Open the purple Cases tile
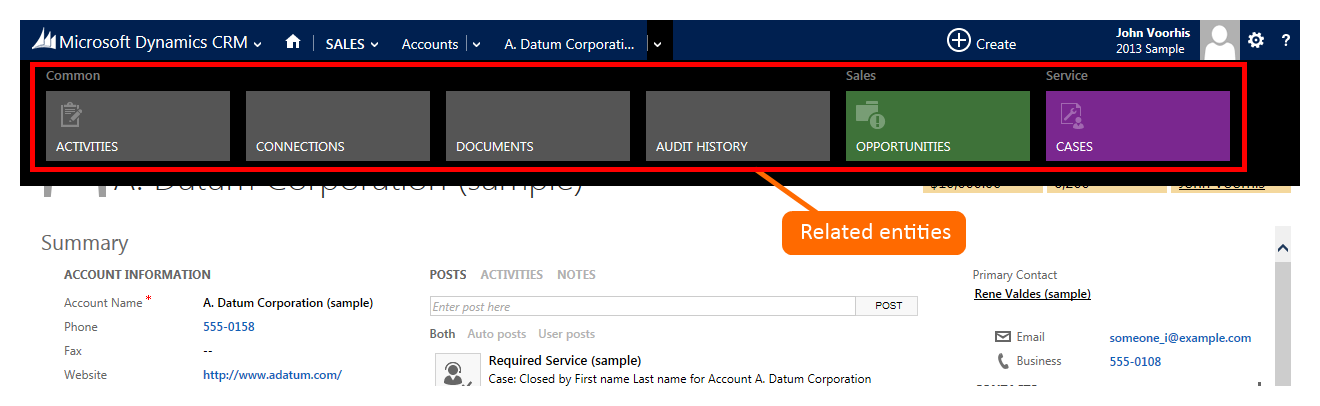The width and height of the screenshot is (1320, 406). 1137,126
